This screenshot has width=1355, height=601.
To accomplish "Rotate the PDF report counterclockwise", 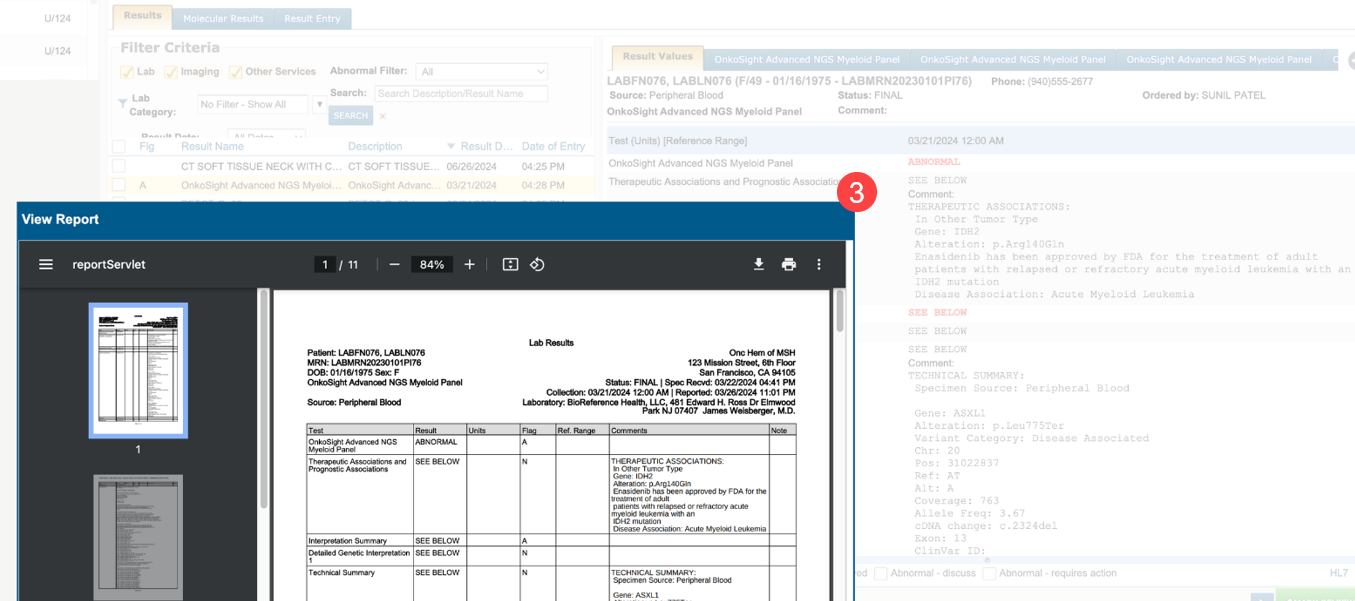I will 537,265.
